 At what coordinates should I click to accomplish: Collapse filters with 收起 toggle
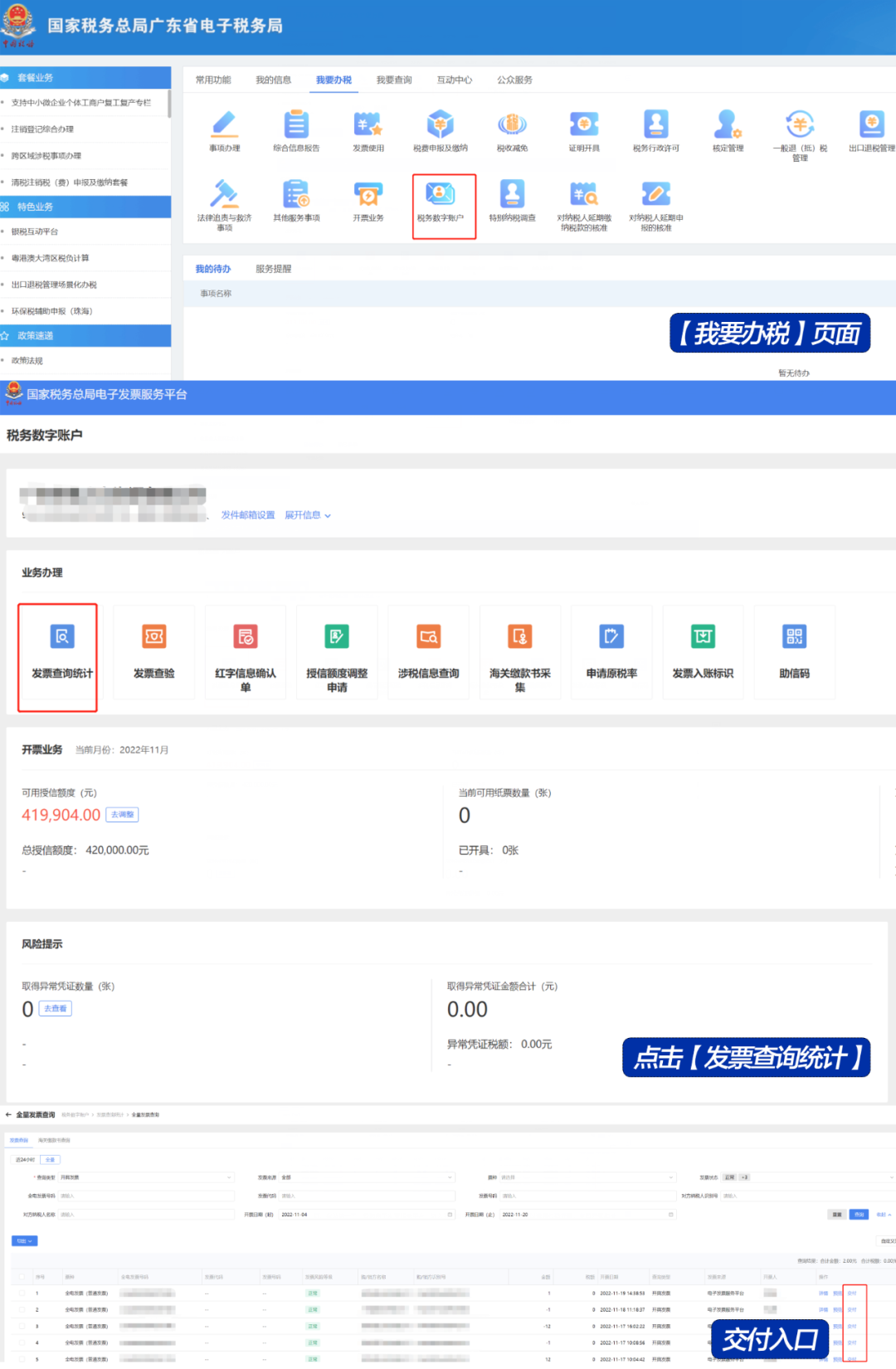coord(884,1214)
